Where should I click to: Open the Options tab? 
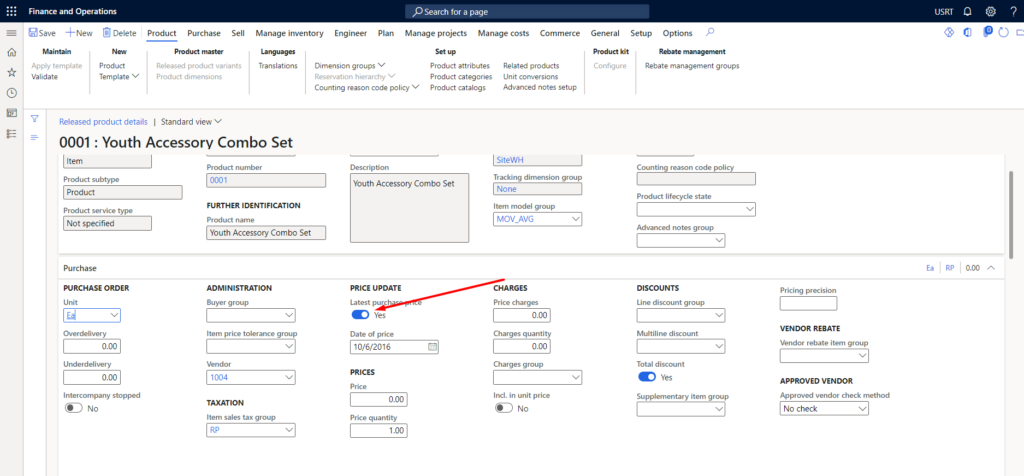pos(677,33)
